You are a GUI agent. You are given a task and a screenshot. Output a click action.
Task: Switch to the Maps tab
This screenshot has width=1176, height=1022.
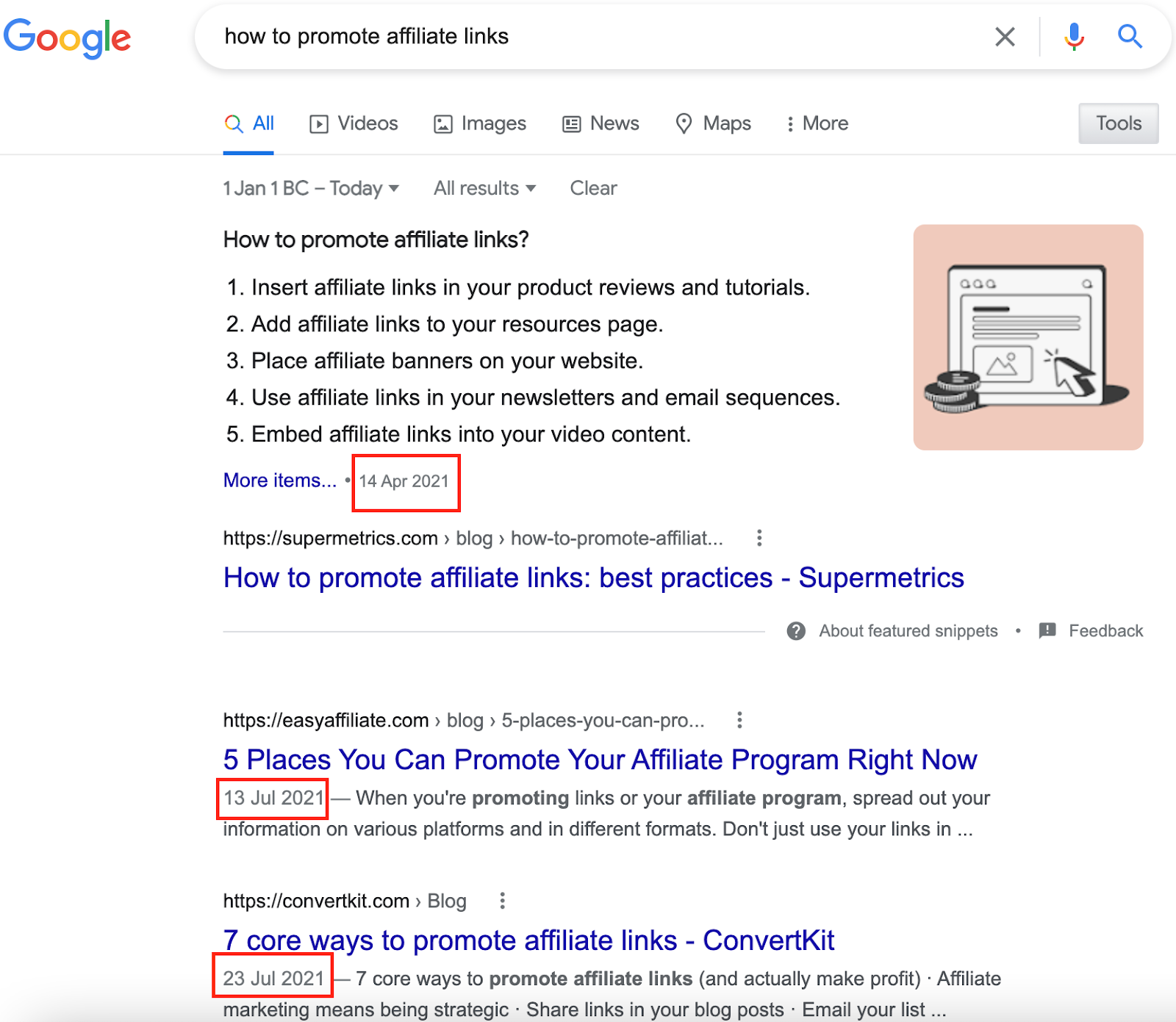point(713,123)
